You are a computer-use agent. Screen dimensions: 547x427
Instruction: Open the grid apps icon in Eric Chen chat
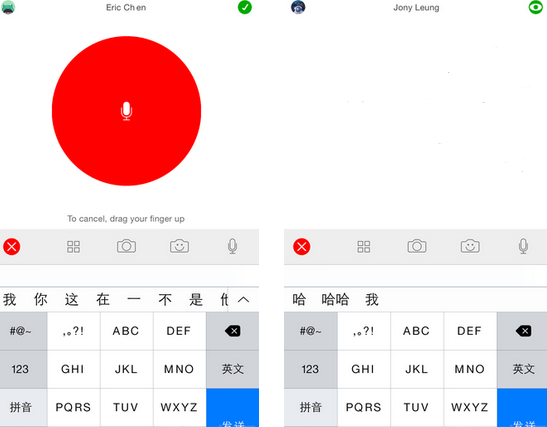(73, 247)
